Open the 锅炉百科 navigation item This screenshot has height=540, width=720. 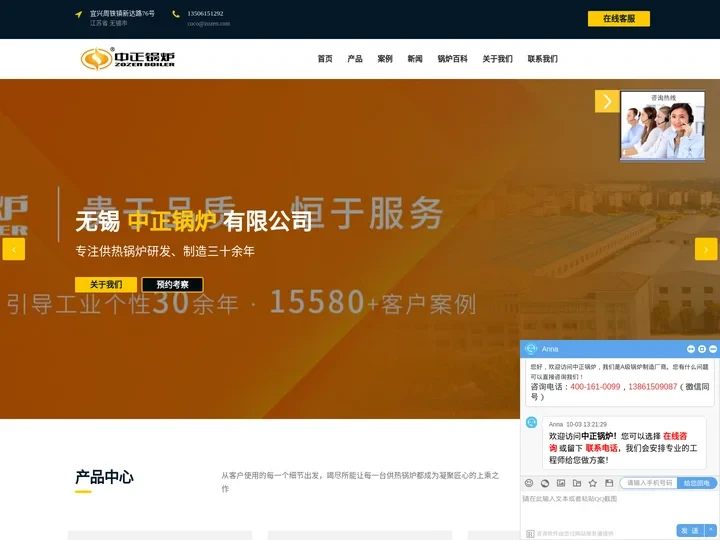452,59
